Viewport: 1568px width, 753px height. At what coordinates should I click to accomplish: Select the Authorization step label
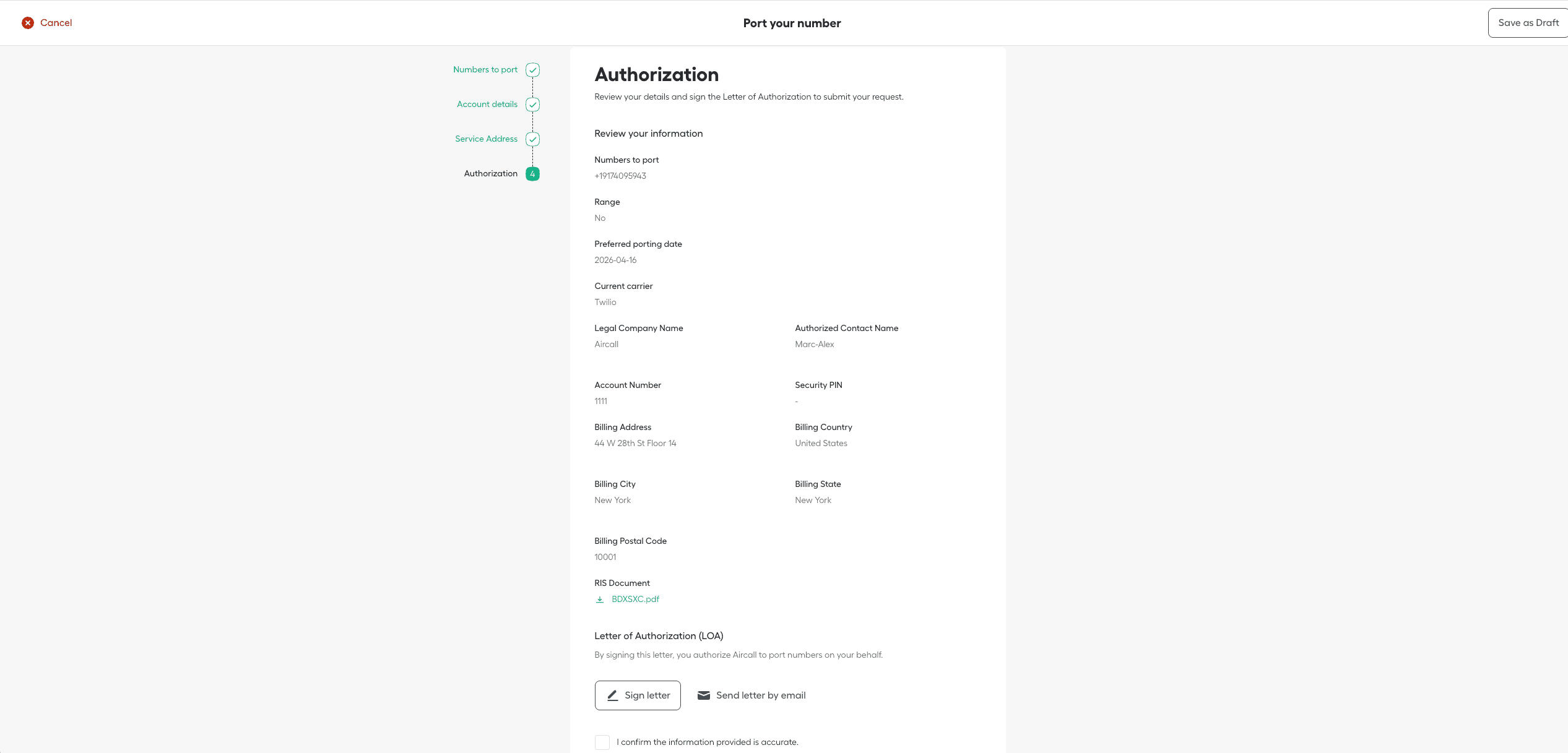[490, 174]
